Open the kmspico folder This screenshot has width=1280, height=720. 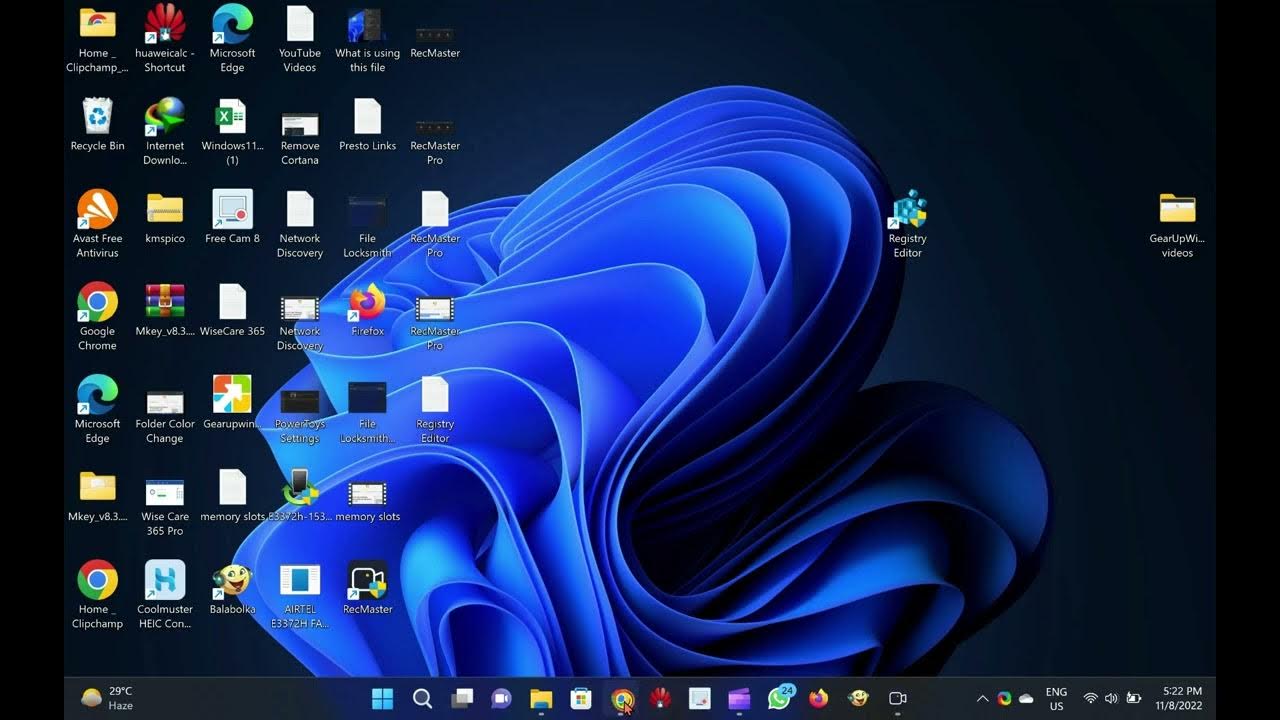pyautogui.click(x=165, y=217)
